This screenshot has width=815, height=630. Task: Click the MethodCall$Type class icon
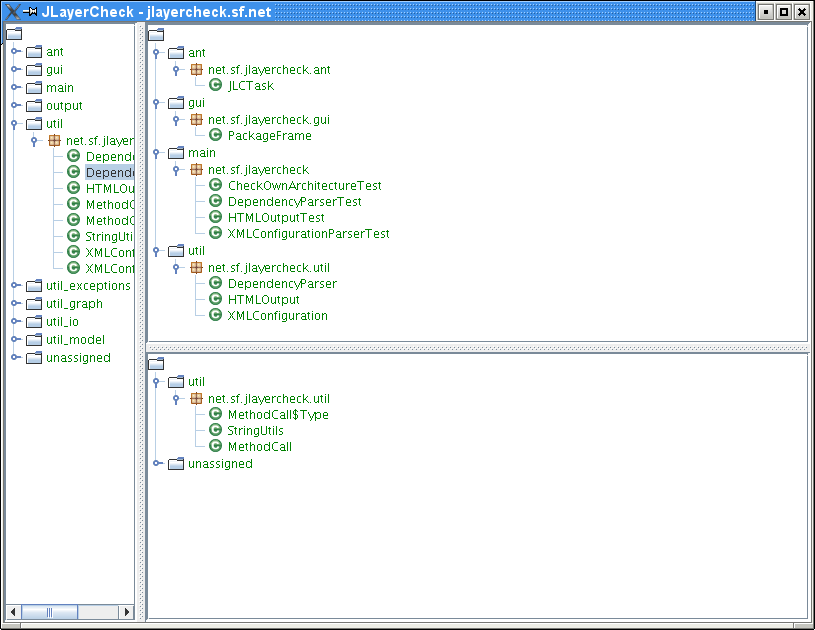216,414
